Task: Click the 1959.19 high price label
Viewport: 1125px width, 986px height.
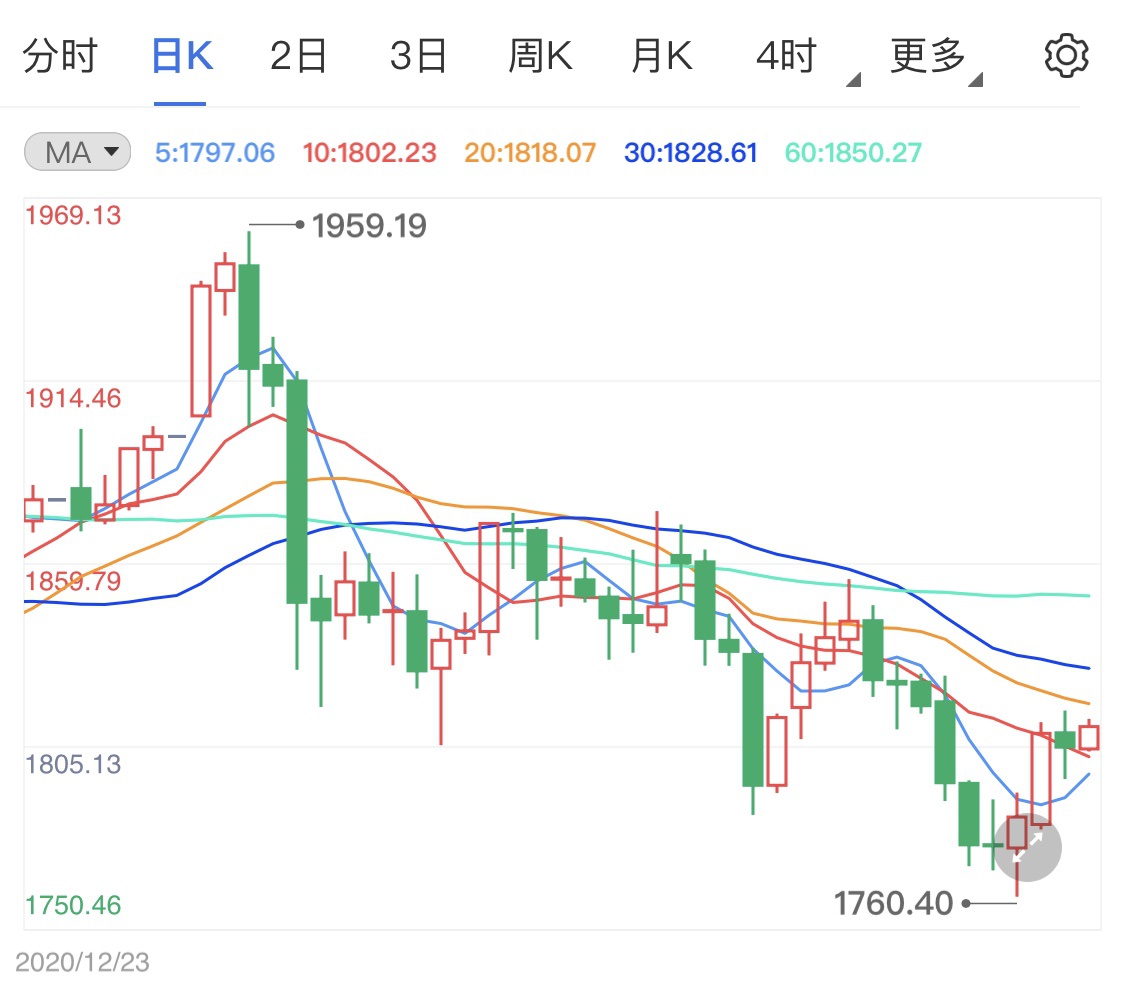Action: point(369,226)
